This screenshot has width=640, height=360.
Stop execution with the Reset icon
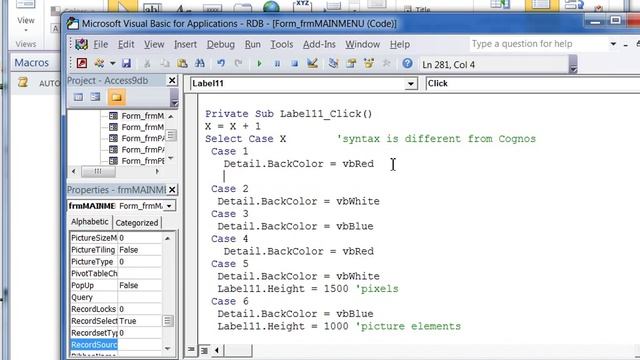[294, 64]
